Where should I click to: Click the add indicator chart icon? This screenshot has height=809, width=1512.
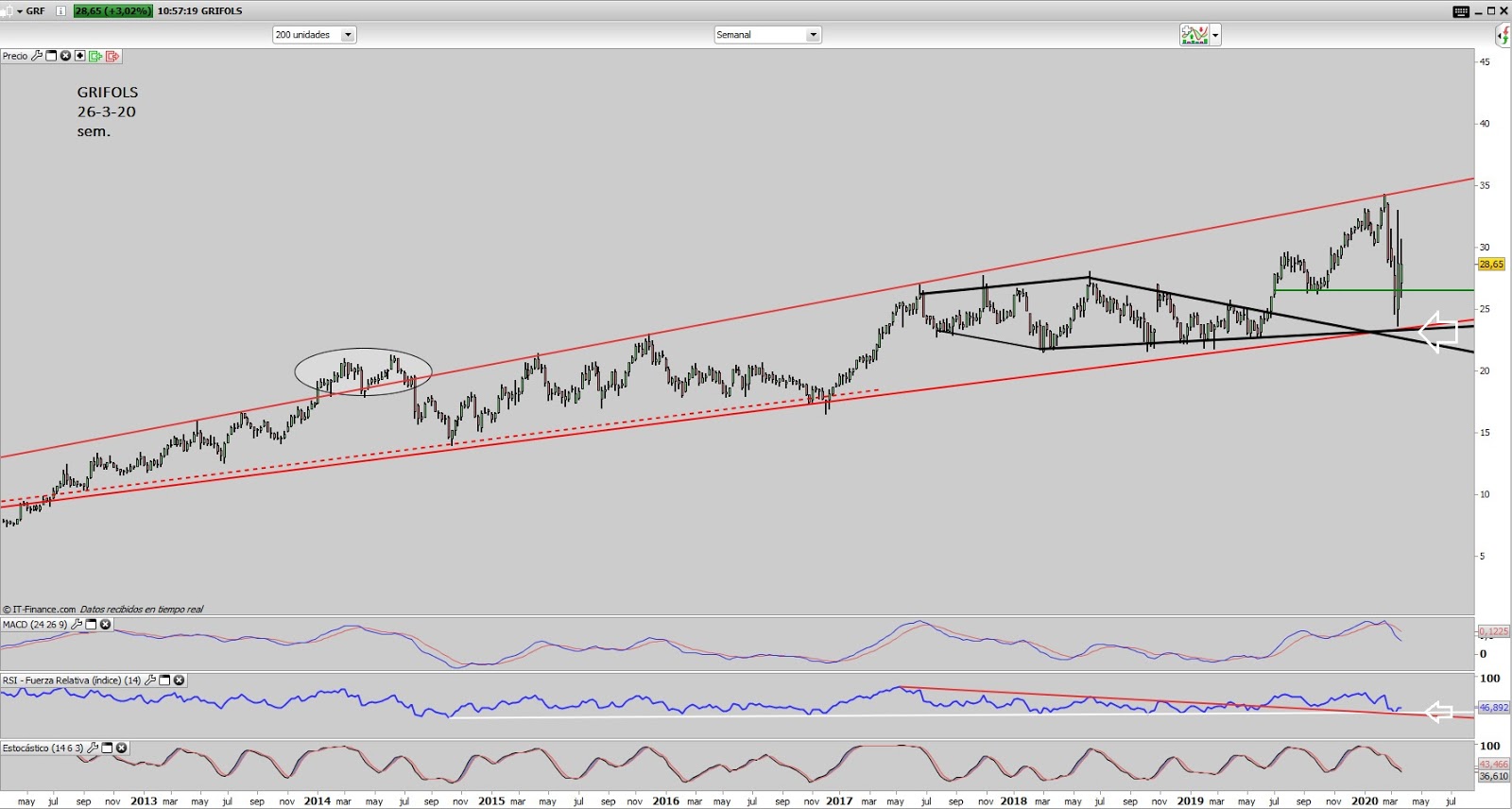1194,35
